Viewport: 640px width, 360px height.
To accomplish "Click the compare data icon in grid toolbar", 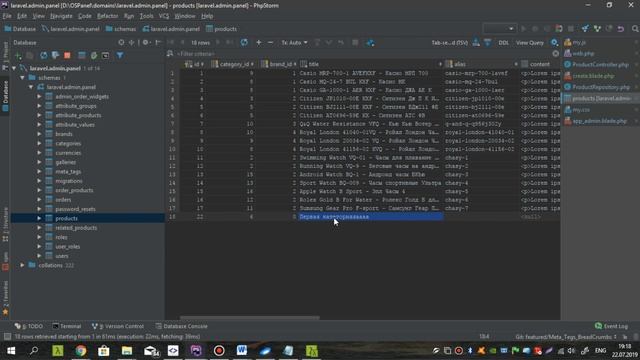I will click(370, 42).
